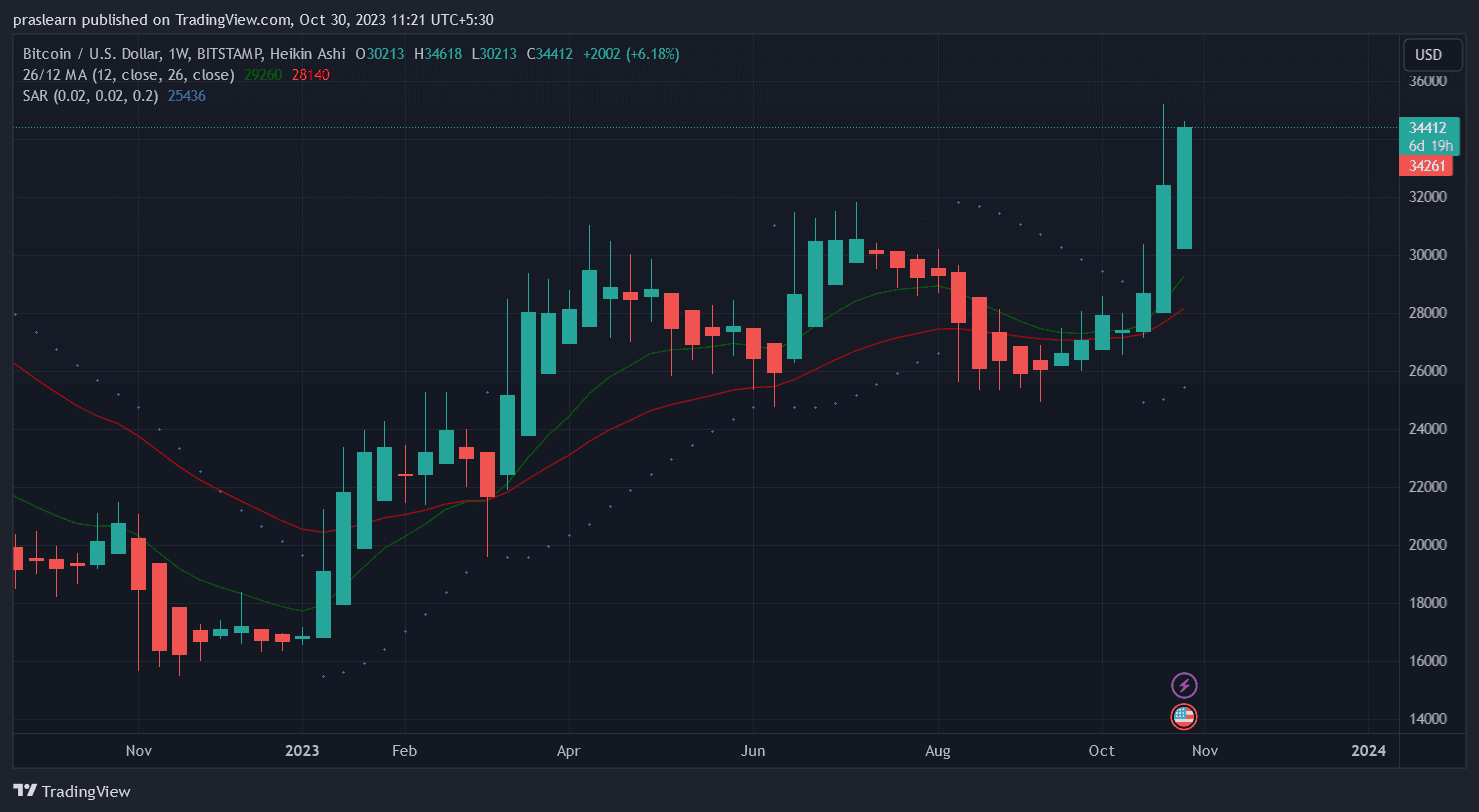
Task: Click the 14000 level on the price axis
Action: (x=1428, y=719)
